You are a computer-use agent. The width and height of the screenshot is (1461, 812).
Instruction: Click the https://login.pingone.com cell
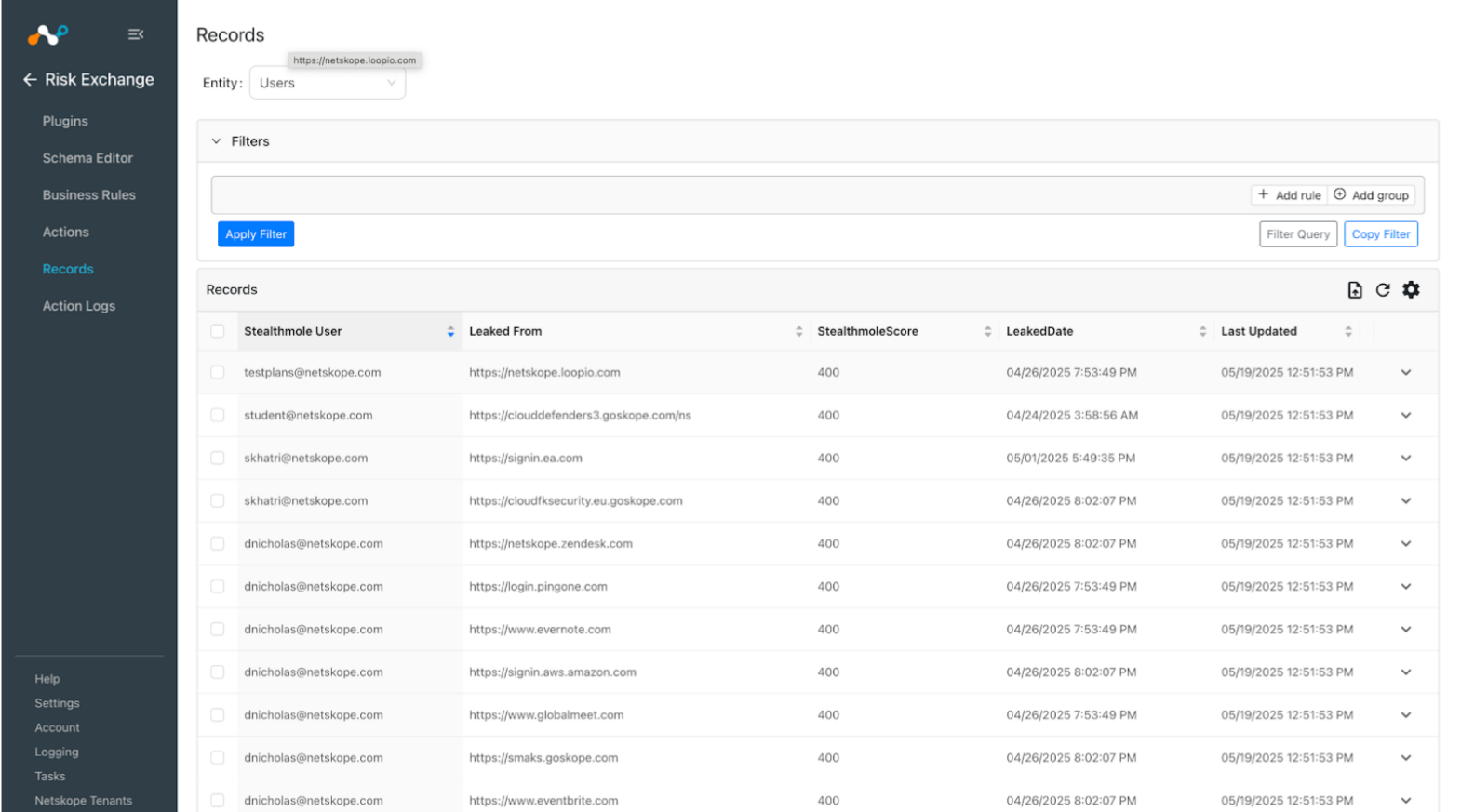(538, 586)
